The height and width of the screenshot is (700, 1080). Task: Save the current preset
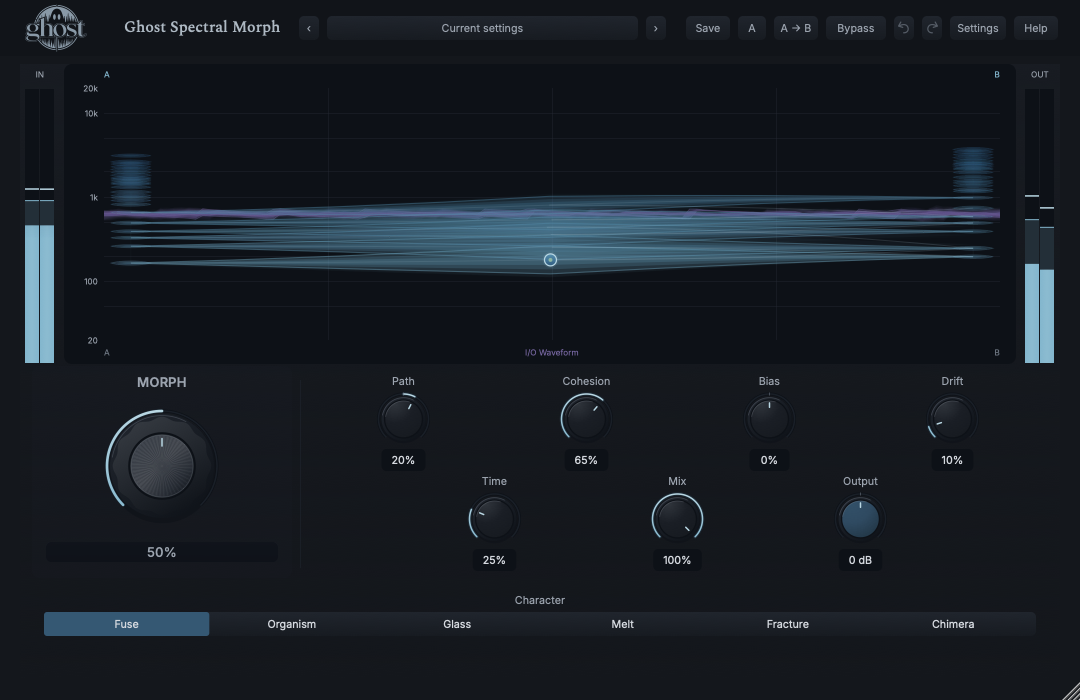[x=707, y=28]
